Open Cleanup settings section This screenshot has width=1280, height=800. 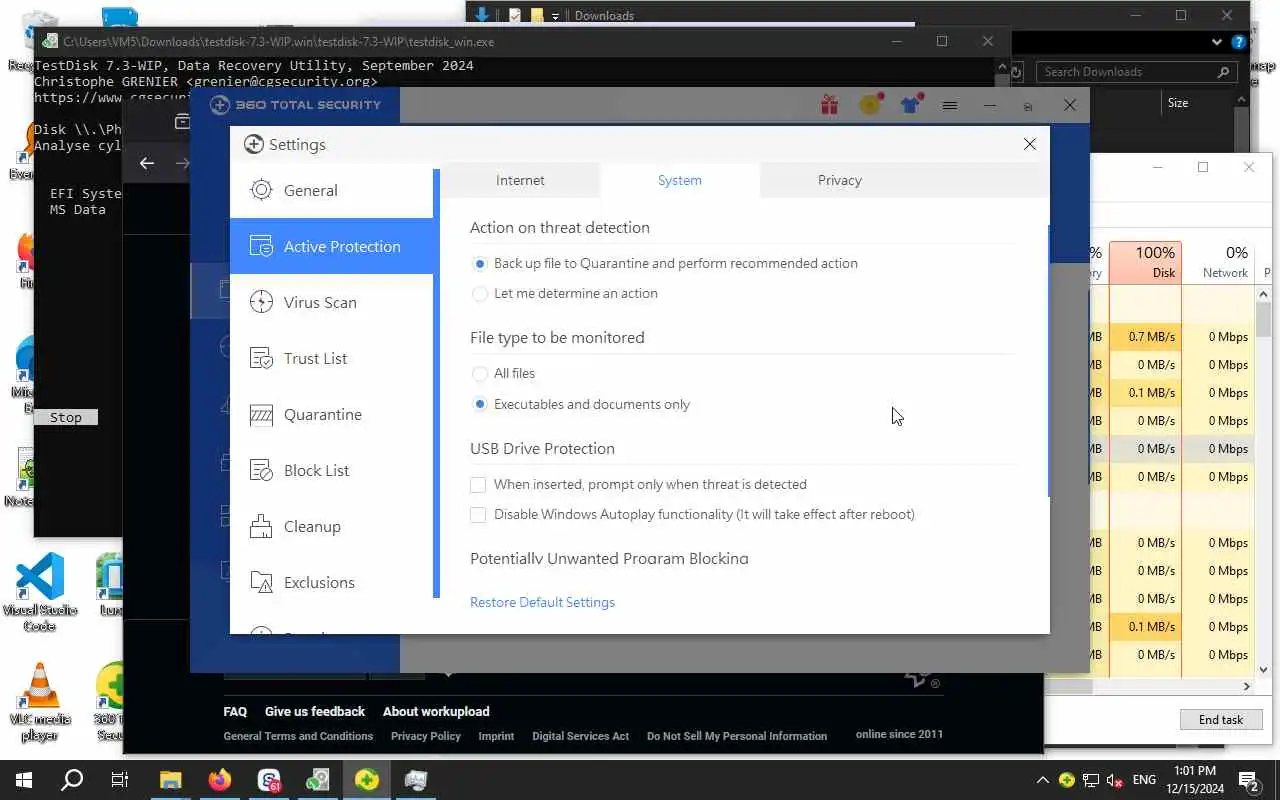coord(331,526)
